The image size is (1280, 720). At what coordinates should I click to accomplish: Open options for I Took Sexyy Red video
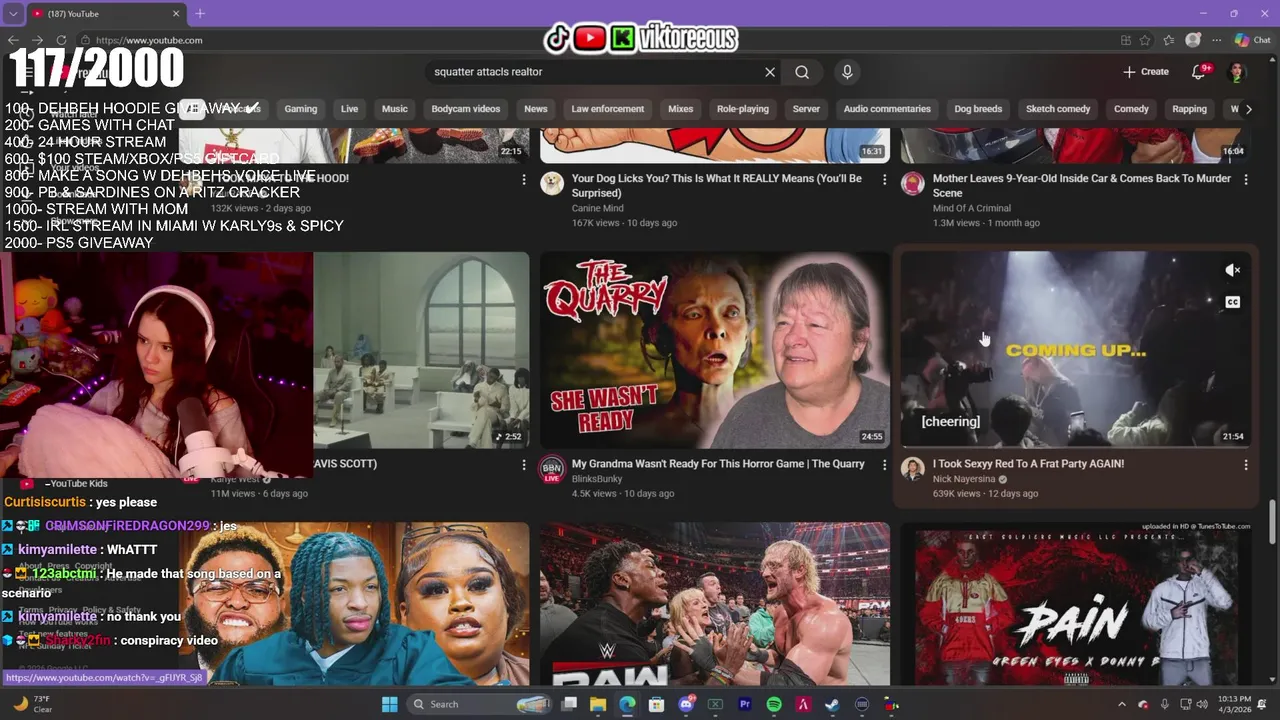point(1246,465)
